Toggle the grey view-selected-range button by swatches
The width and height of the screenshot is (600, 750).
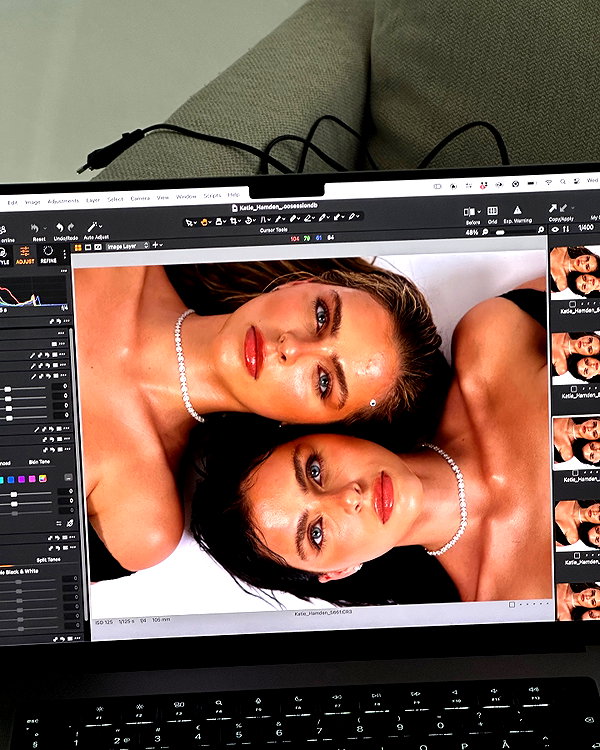coord(68,477)
